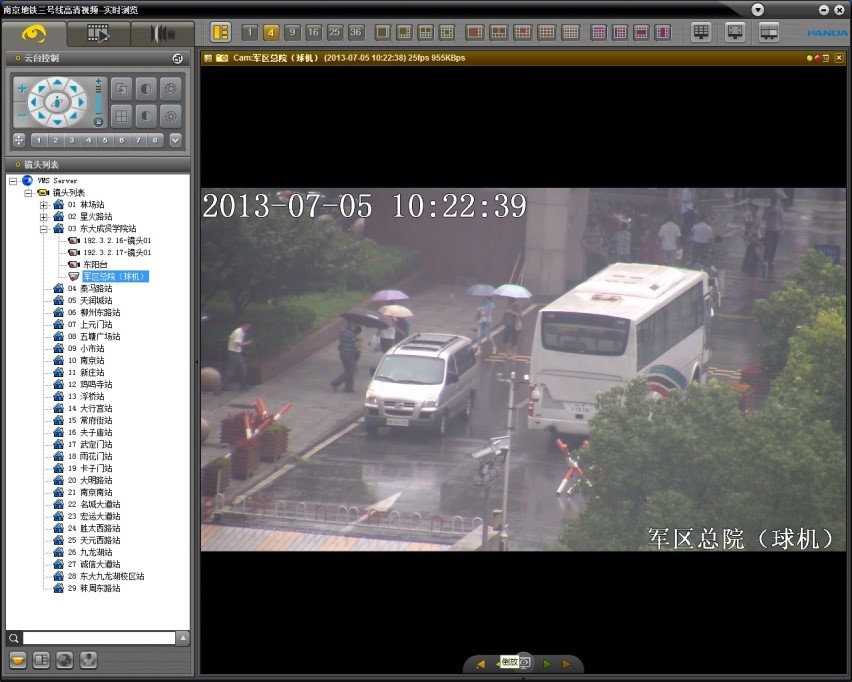This screenshot has height=682, width=852.
Task: Toggle the side panel layout icon
Action: (x=221, y=32)
